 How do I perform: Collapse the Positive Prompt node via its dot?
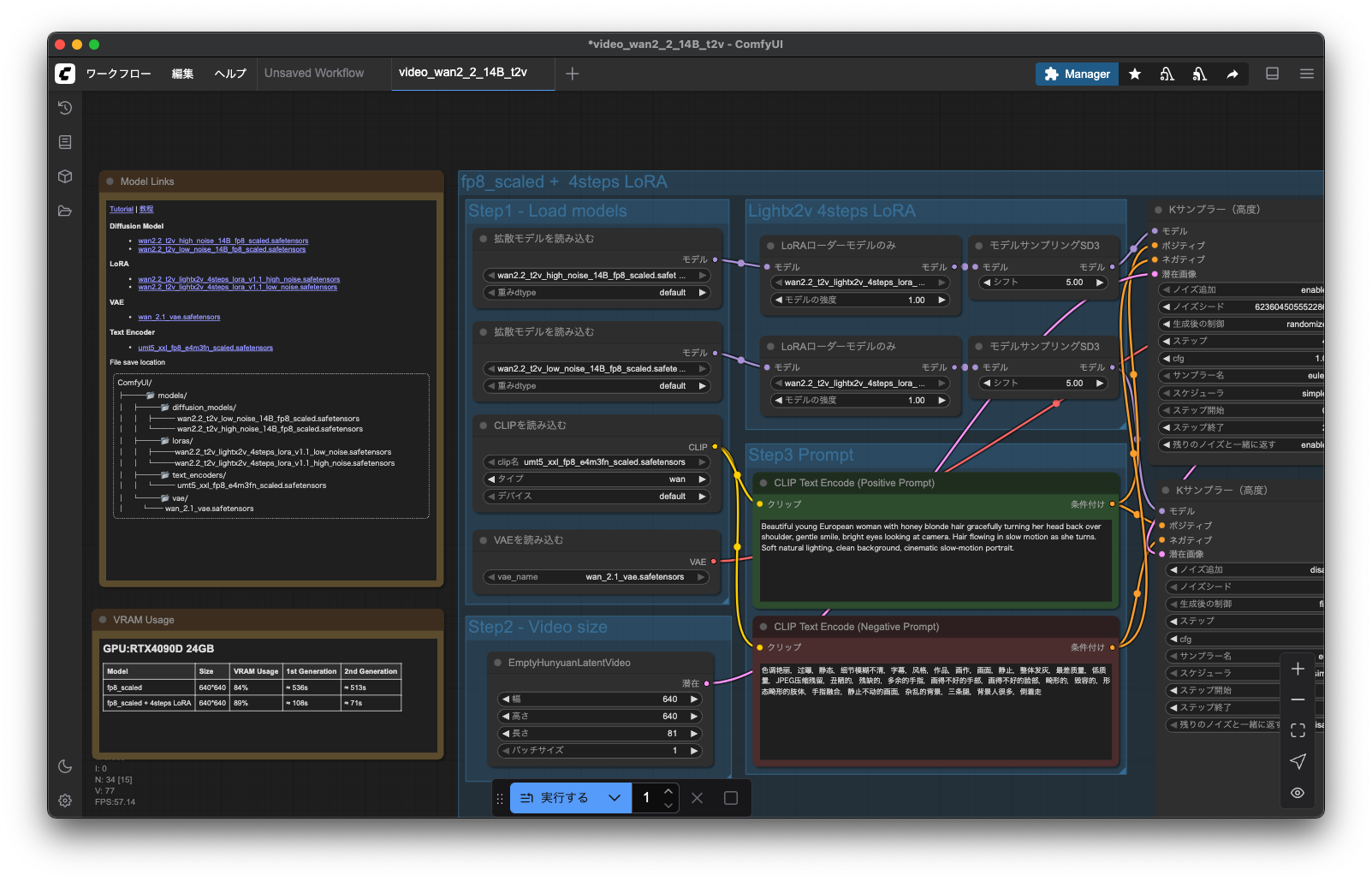763,483
